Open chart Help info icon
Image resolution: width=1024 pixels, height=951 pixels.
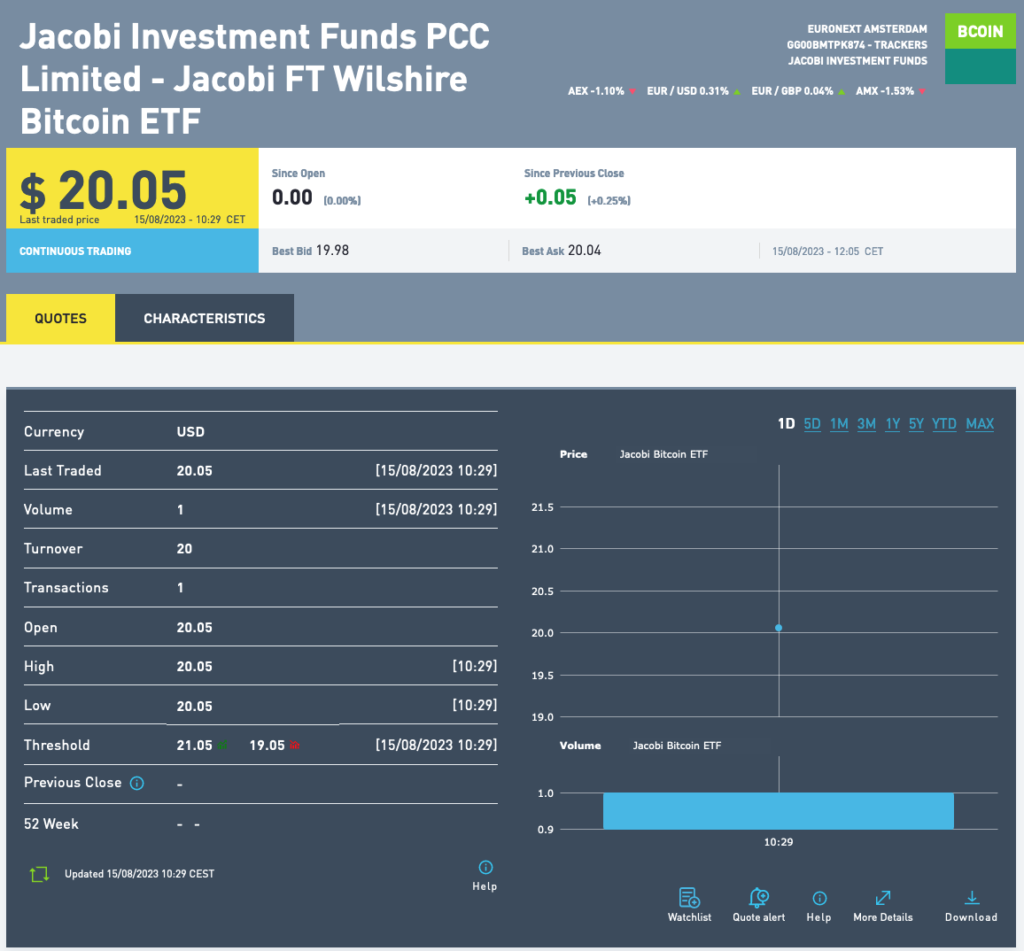(819, 898)
